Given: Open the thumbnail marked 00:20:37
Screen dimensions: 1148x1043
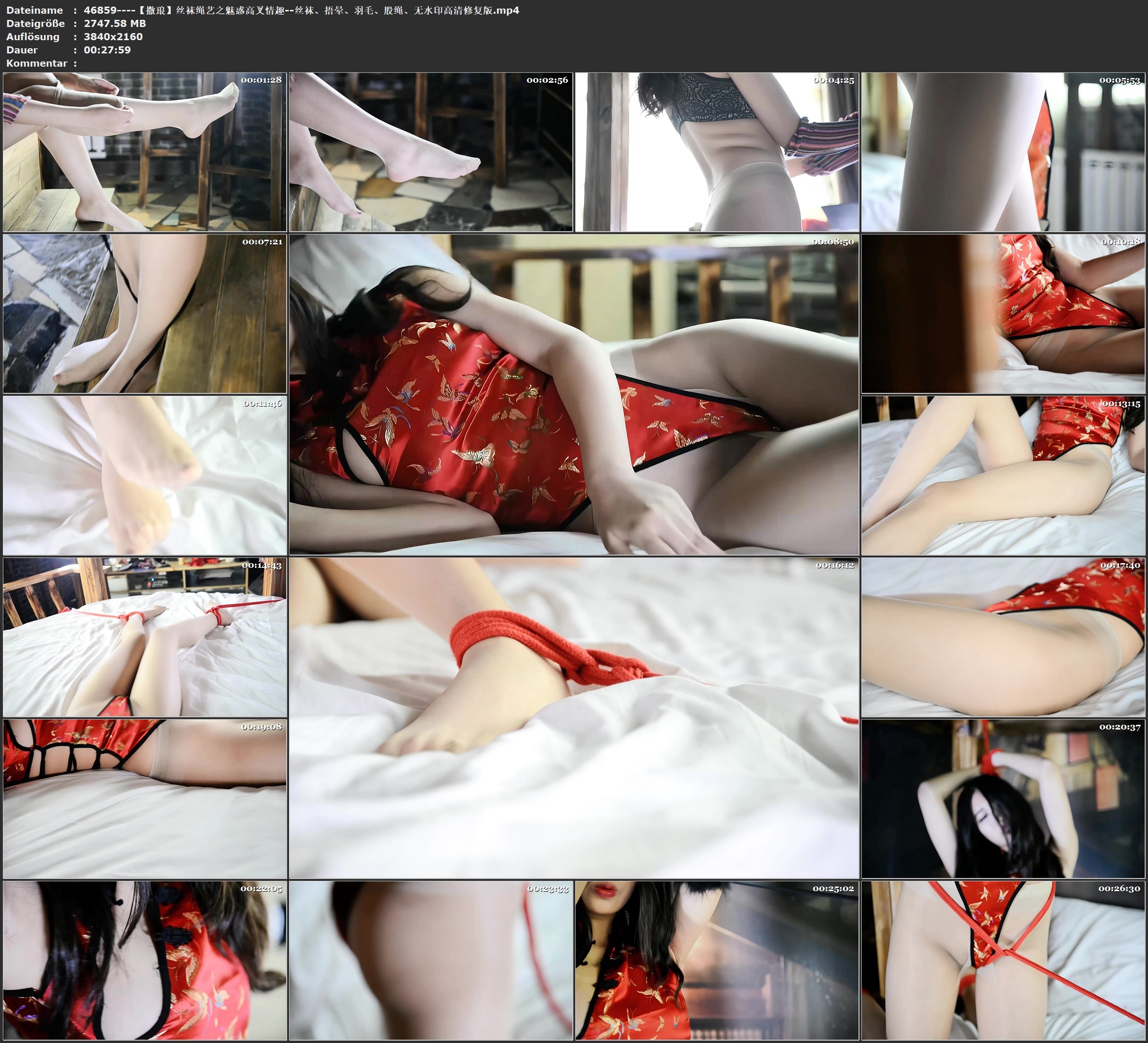Looking at the screenshot, I should (1003, 799).
